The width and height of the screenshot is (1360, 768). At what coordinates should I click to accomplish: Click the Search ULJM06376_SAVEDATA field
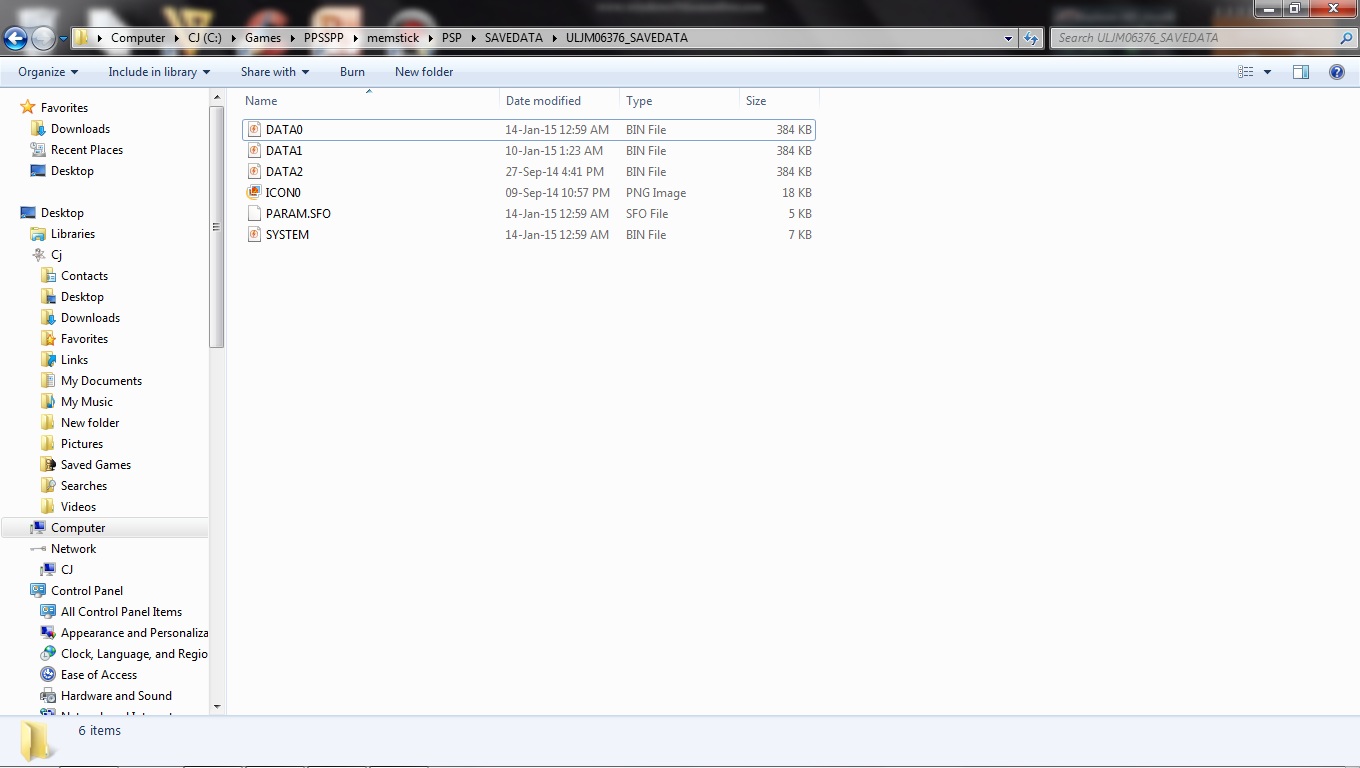click(x=1195, y=38)
